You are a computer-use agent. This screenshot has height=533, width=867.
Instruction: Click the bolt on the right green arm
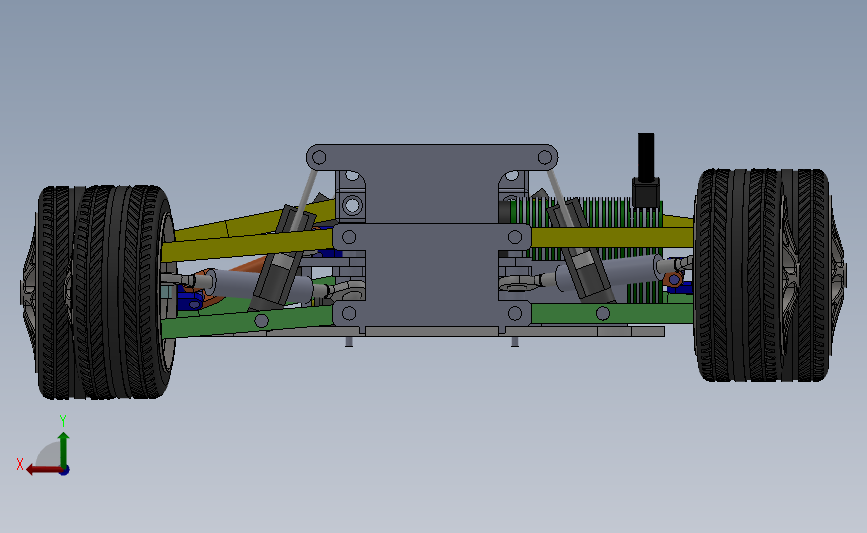[603, 313]
